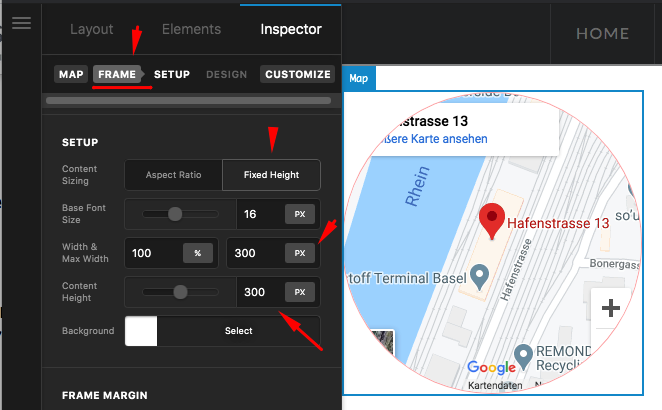Image resolution: width=662 pixels, height=410 pixels.
Task: Click the HOME navigation link
Action: coord(602,34)
